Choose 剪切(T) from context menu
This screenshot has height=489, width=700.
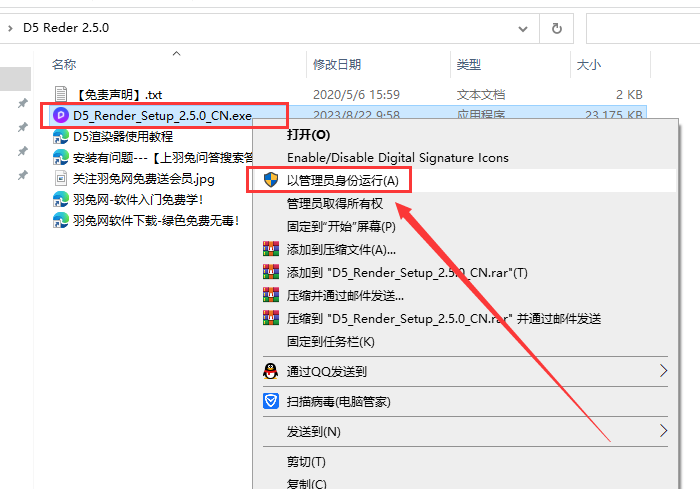(306, 461)
